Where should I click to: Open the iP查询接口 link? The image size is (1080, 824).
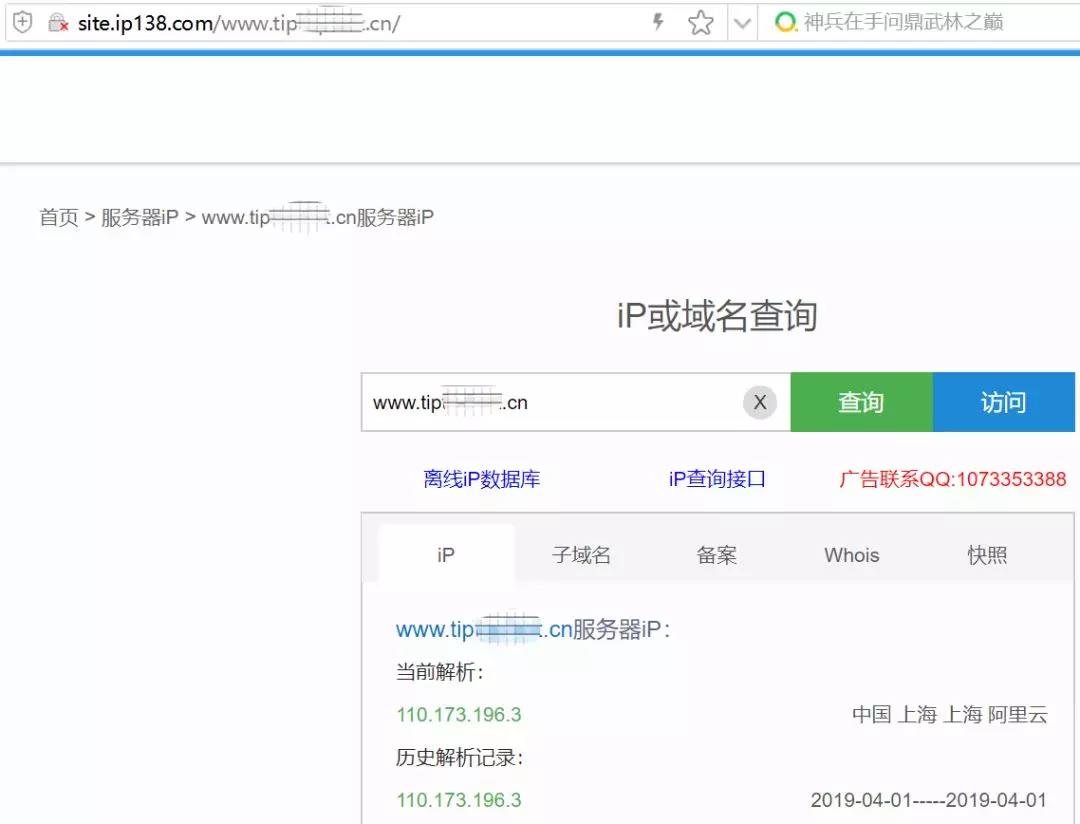click(716, 479)
